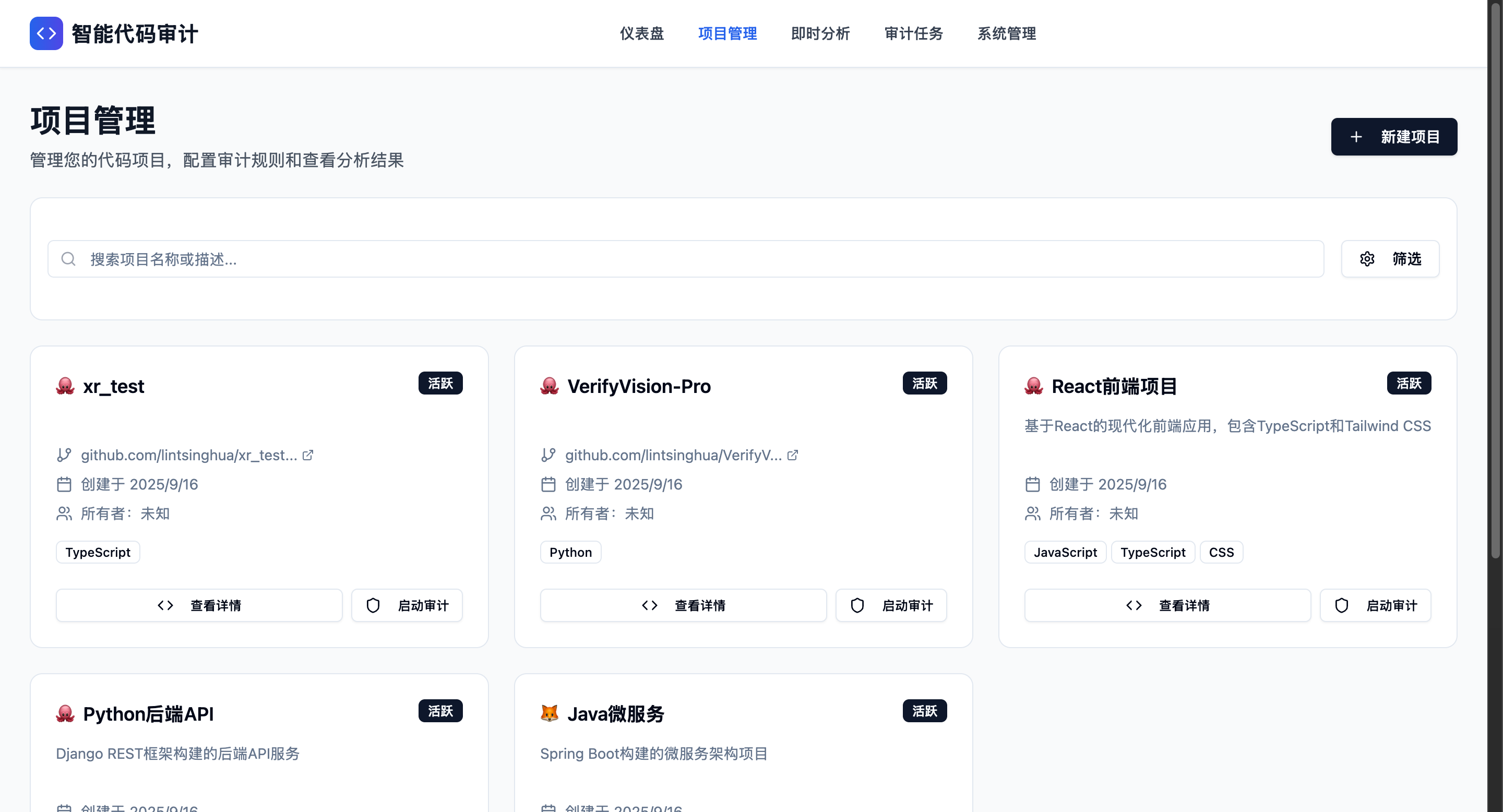Toggle the 活跃 badge on Java微服务
Image resolution: width=1503 pixels, height=812 pixels.
pyautogui.click(x=925, y=711)
